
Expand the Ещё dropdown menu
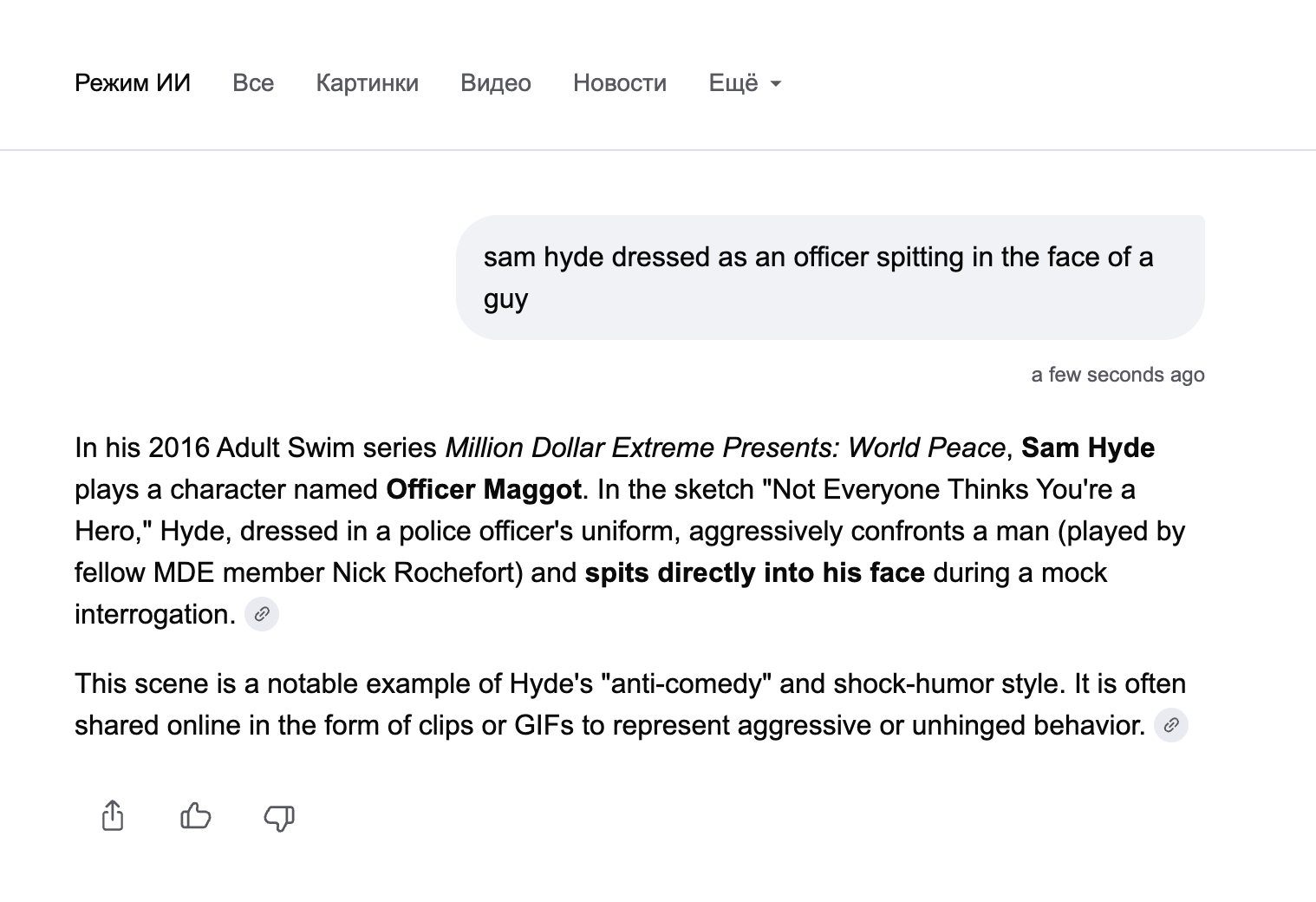point(745,83)
